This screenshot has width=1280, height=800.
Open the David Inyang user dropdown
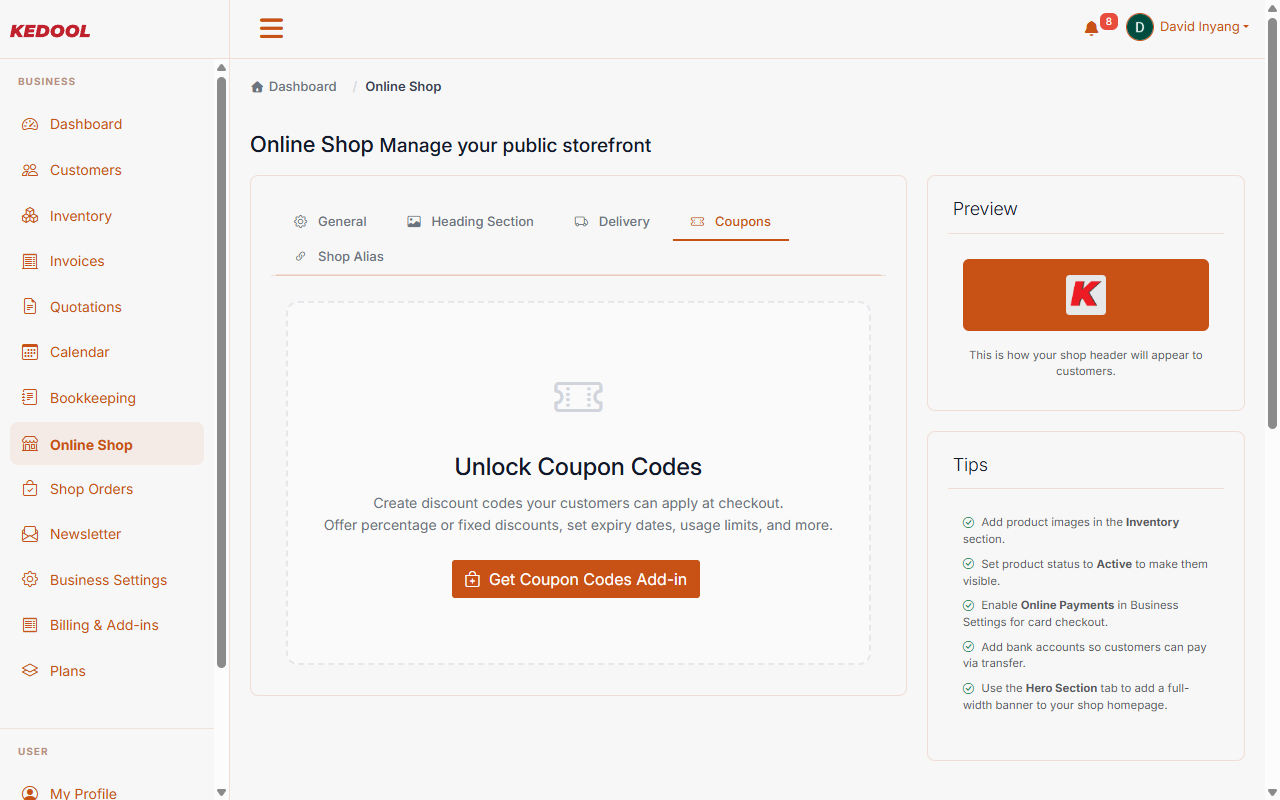tap(1204, 27)
